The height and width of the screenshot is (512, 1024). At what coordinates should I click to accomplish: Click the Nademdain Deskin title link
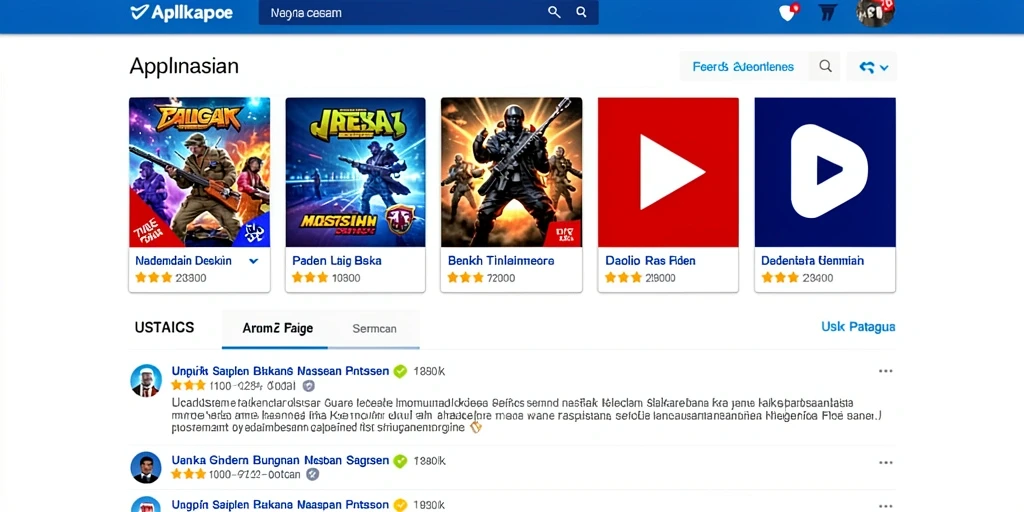tap(184, 261)
